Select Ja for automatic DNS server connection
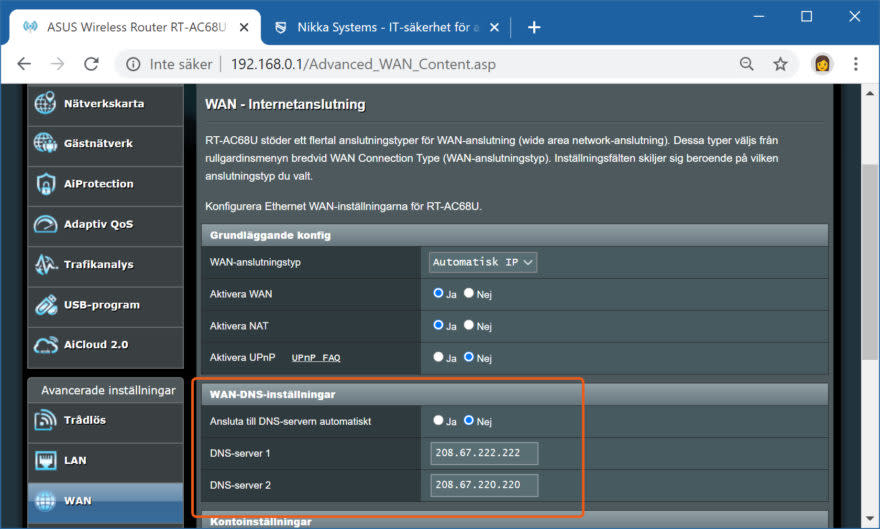This screenshot has height=529, width=880. [x=438, y=420]
